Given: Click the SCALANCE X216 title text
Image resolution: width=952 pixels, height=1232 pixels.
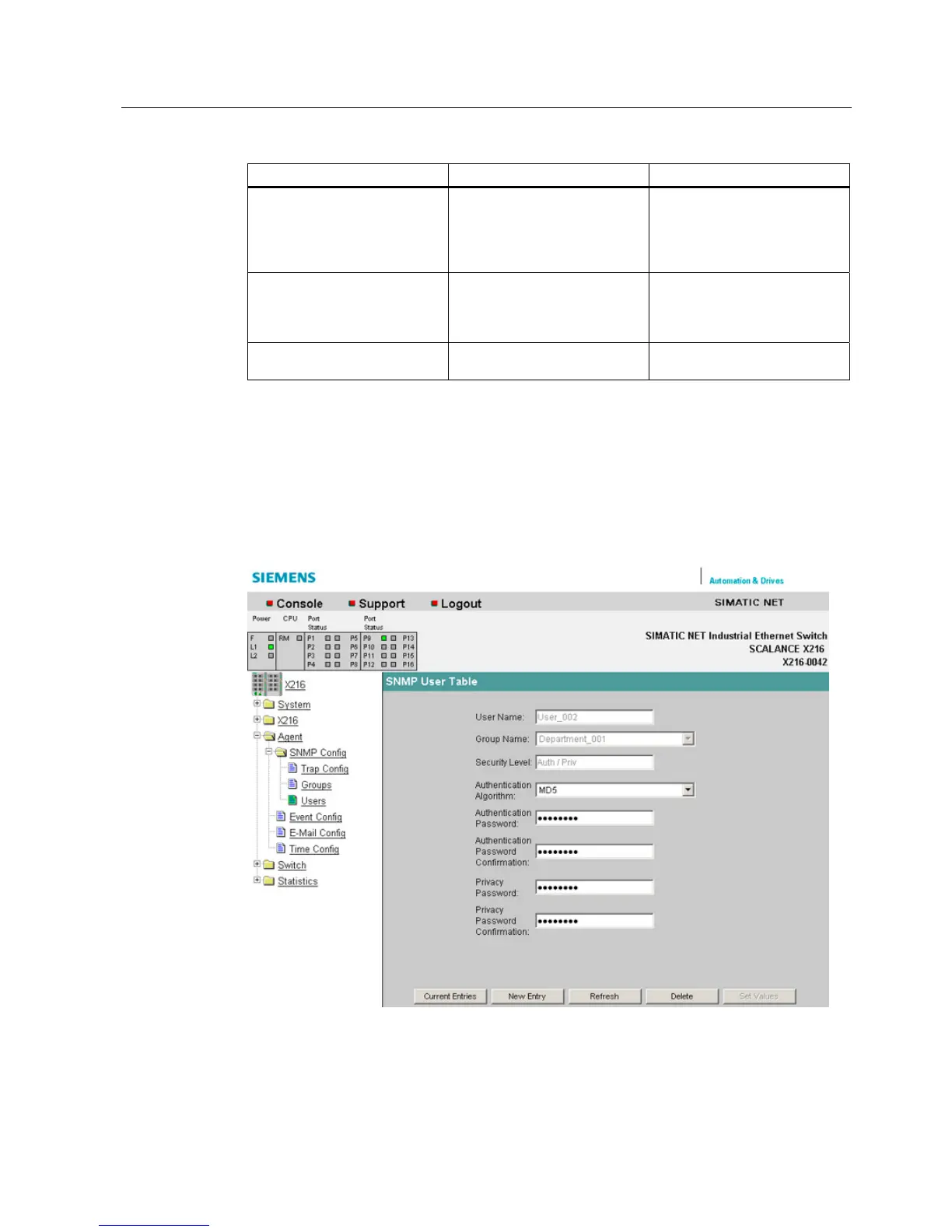Looking at the screenshot, I should pos(786,649).
